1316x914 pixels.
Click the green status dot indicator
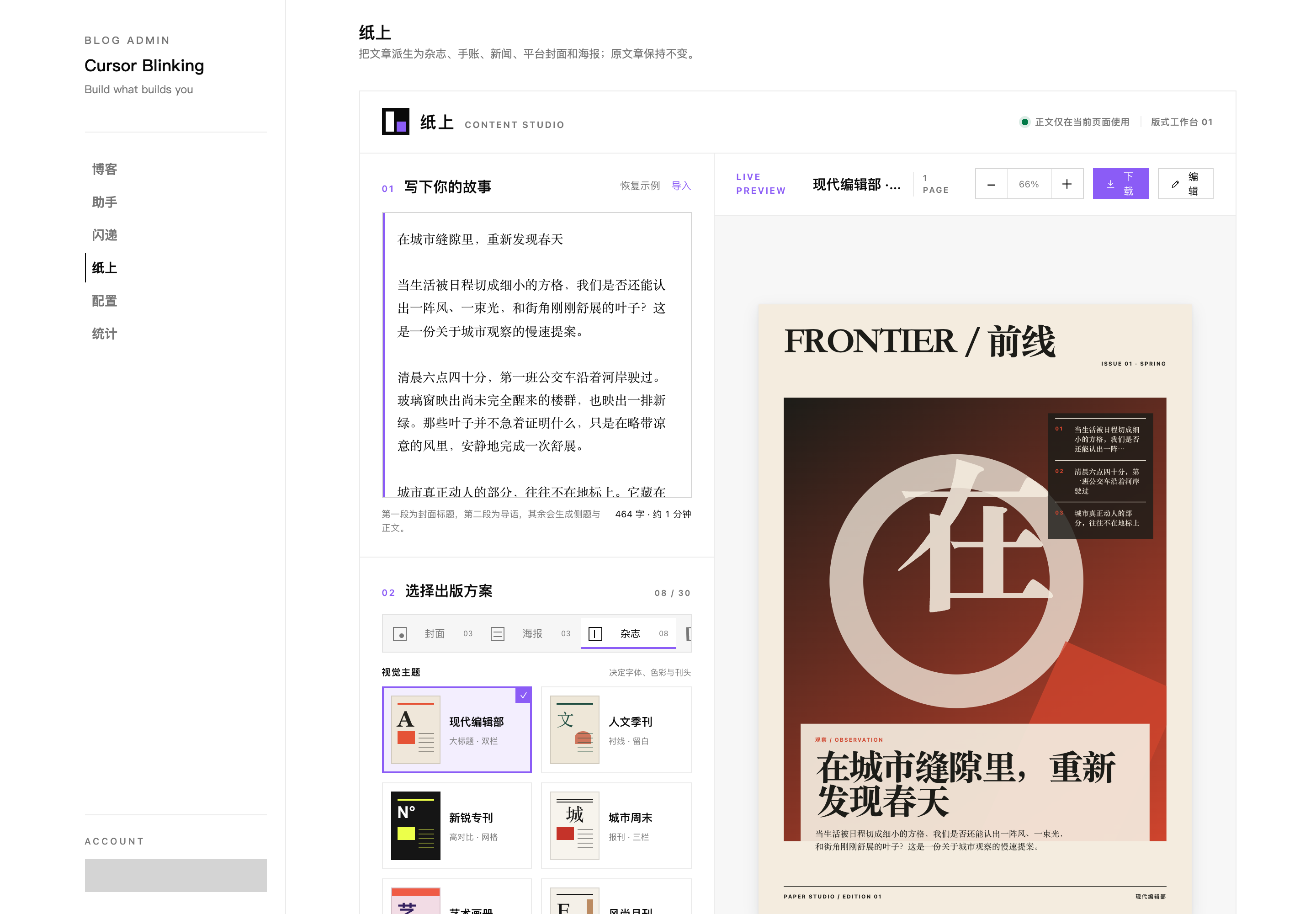(x=1024, y=122)
